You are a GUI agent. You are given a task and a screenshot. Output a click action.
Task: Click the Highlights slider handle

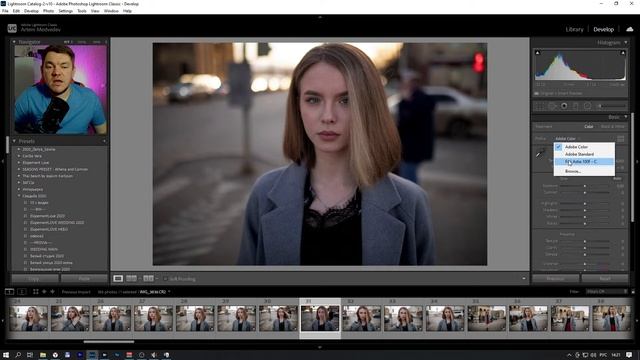[584, 203]
